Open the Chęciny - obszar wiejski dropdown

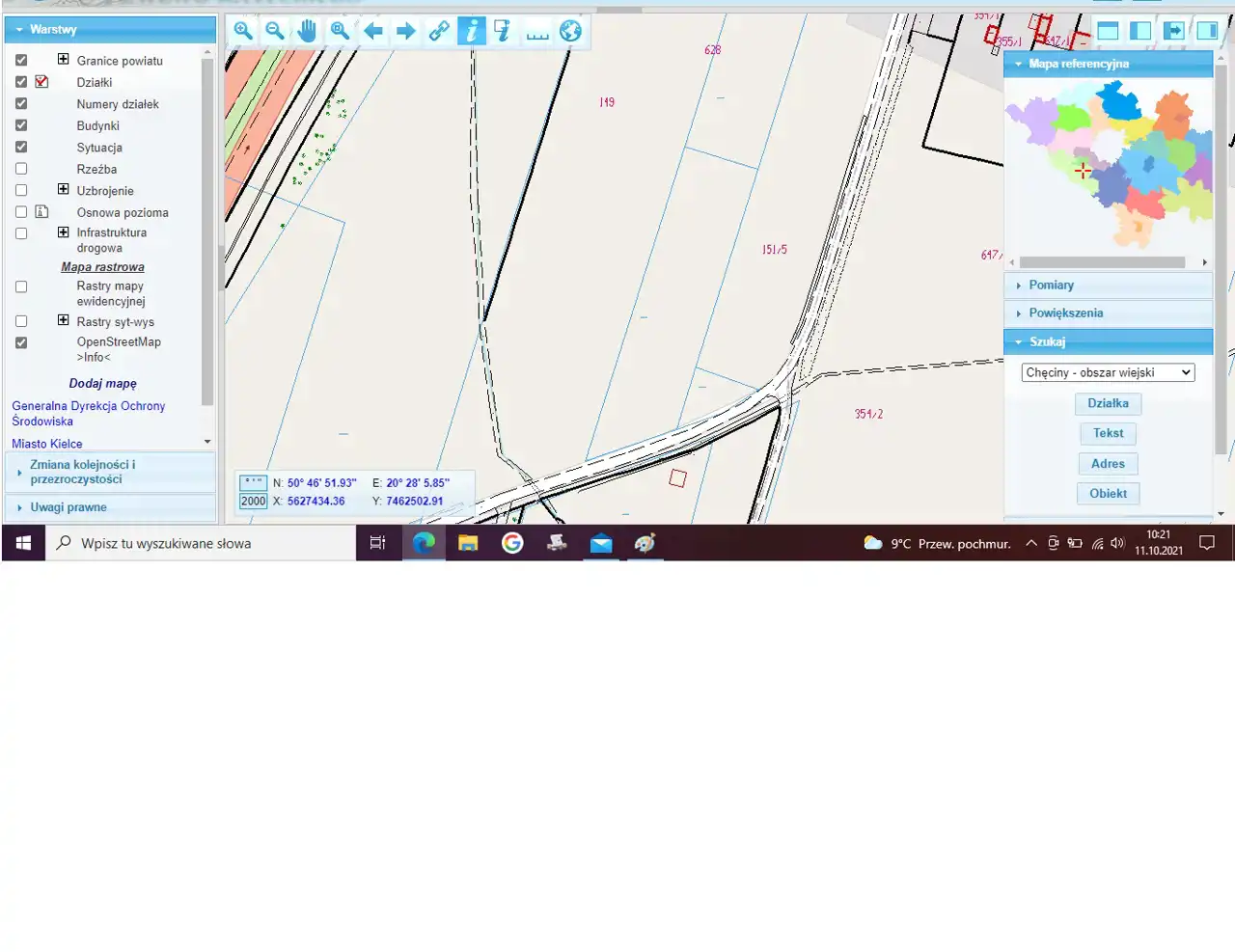pos(1108,372)
